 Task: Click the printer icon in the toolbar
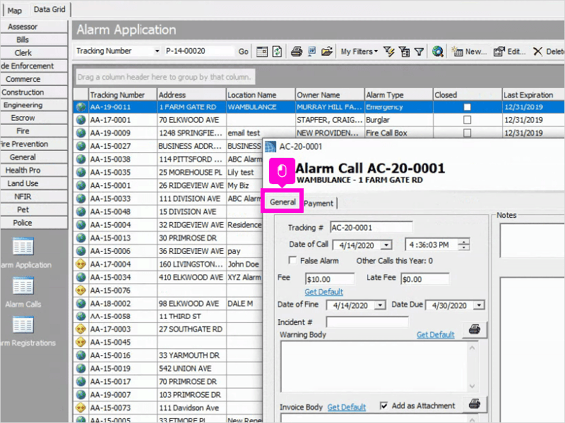297,52
